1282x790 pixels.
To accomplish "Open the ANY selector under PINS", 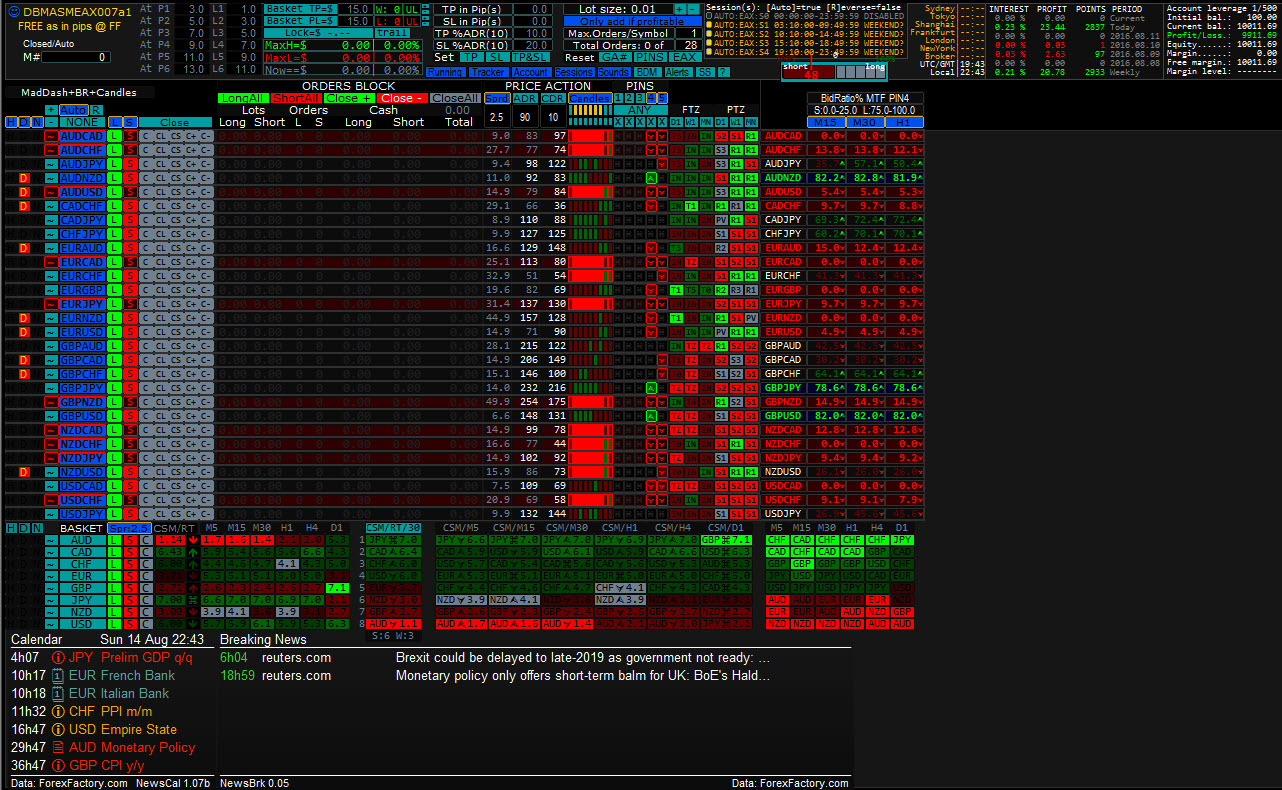I will (x=641, y=110).
